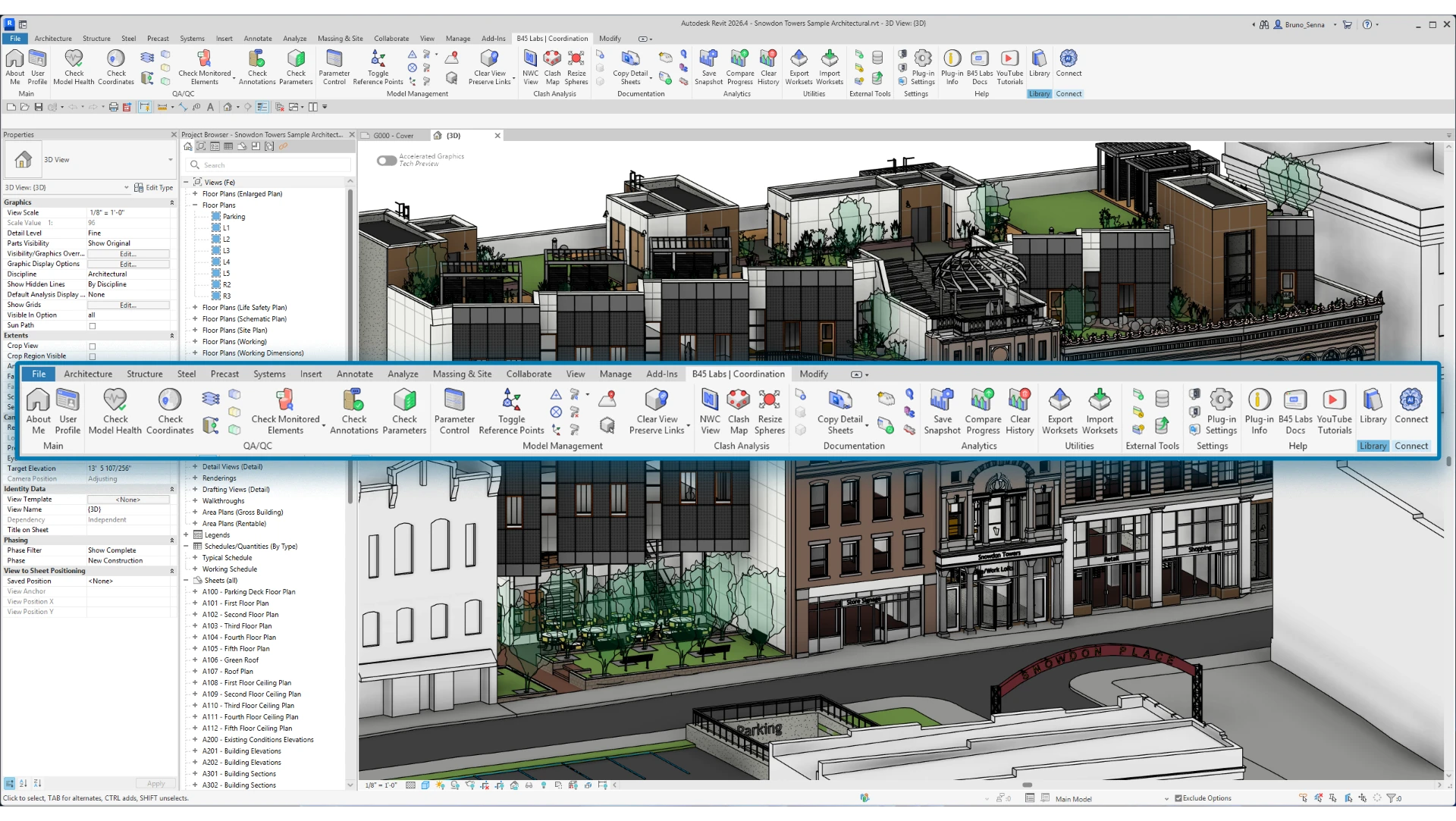Viewport: 1456px width, 821px height.
Task: Click Drag Elements on Selection icon in status bar
Action: [x=1363, y=798]
